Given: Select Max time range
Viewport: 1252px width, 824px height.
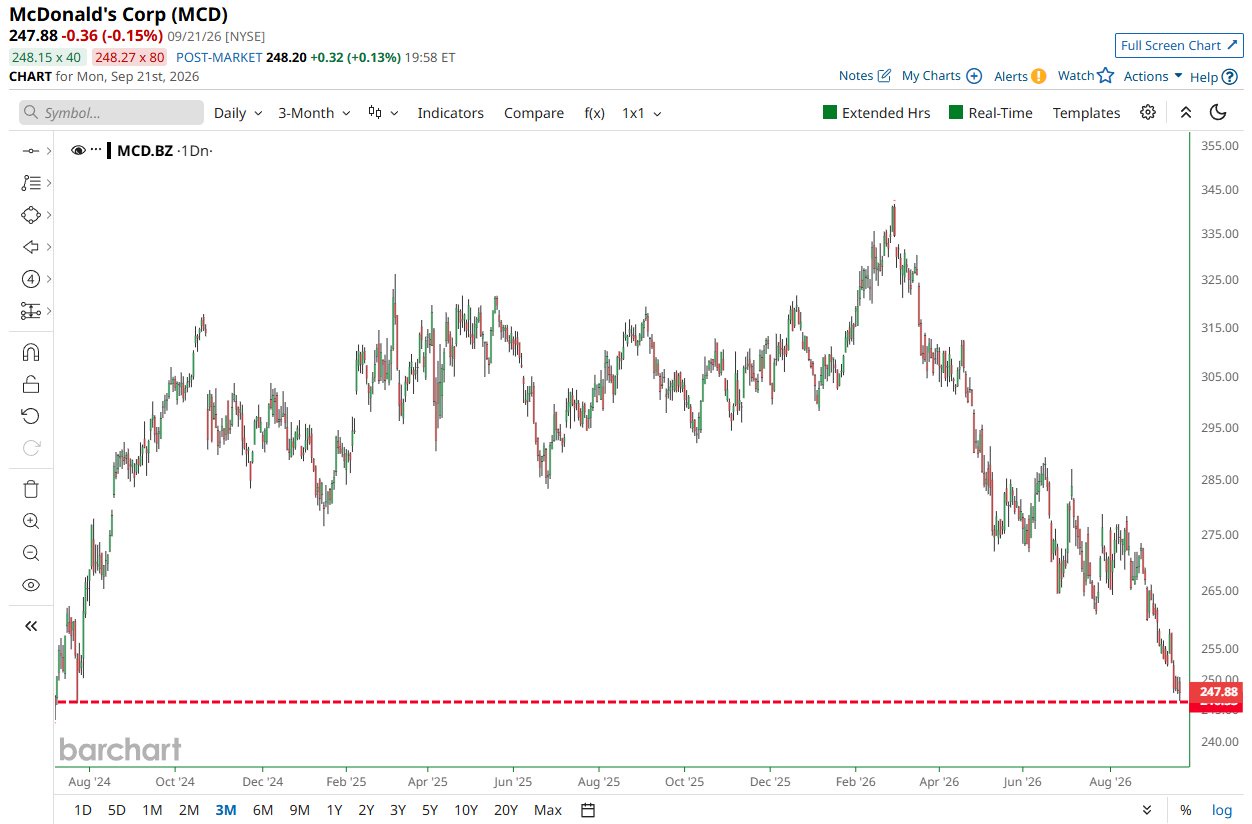Looking at the screenshot, I should point(548,810).
